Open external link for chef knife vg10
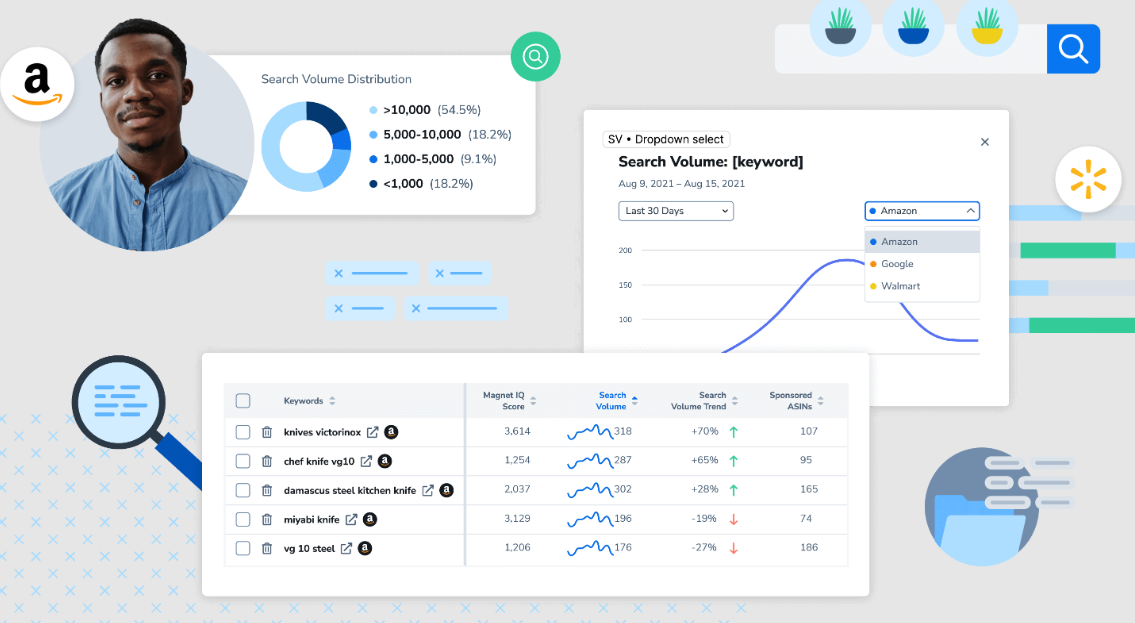The image size is (1135, 623). 366,461
